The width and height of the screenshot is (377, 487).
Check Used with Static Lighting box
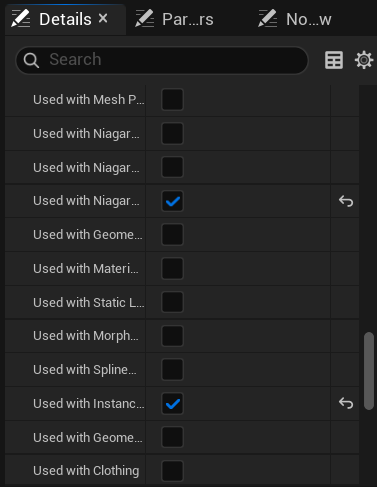[x=172, y=302]
